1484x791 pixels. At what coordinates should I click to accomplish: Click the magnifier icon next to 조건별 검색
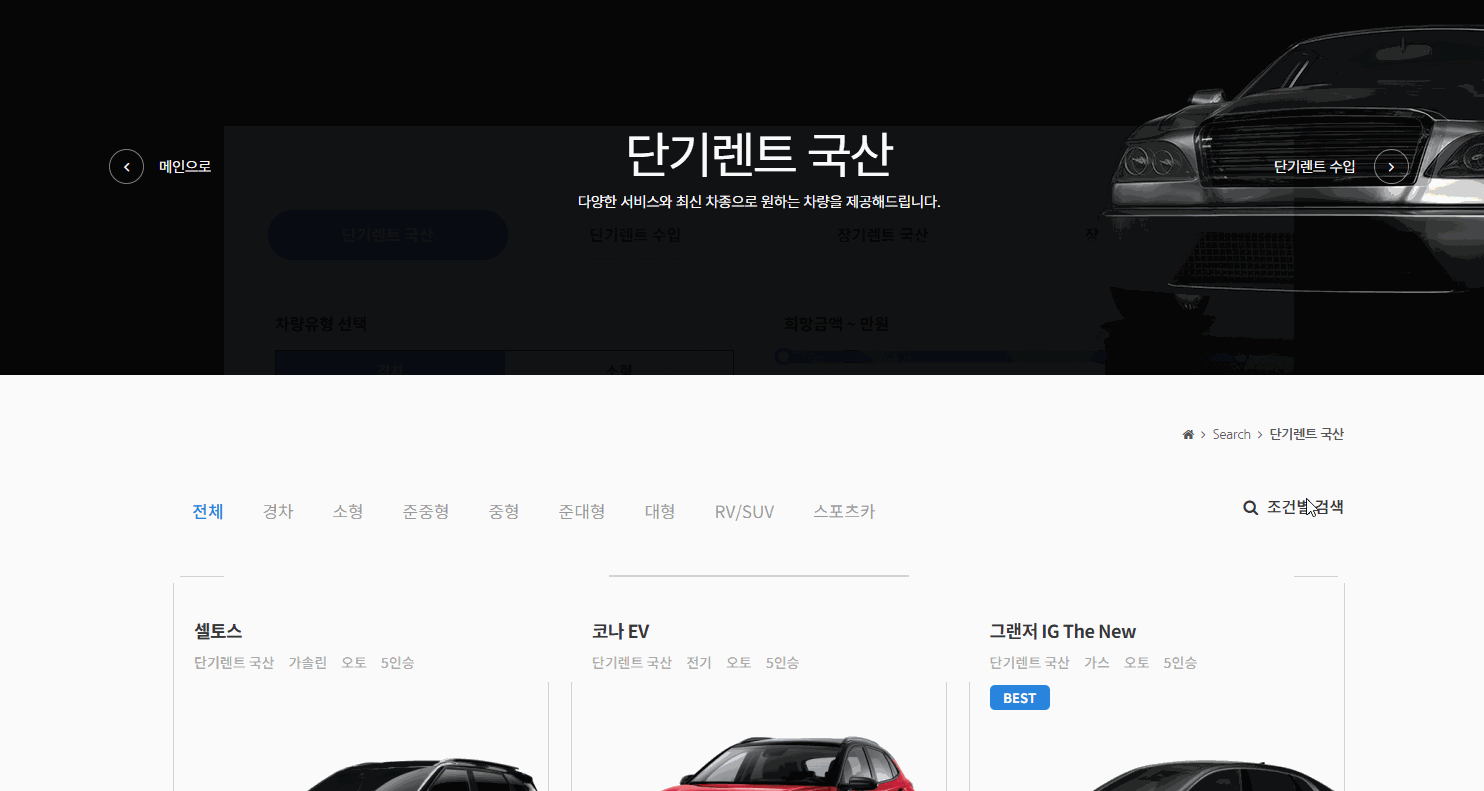point(1250,508)
